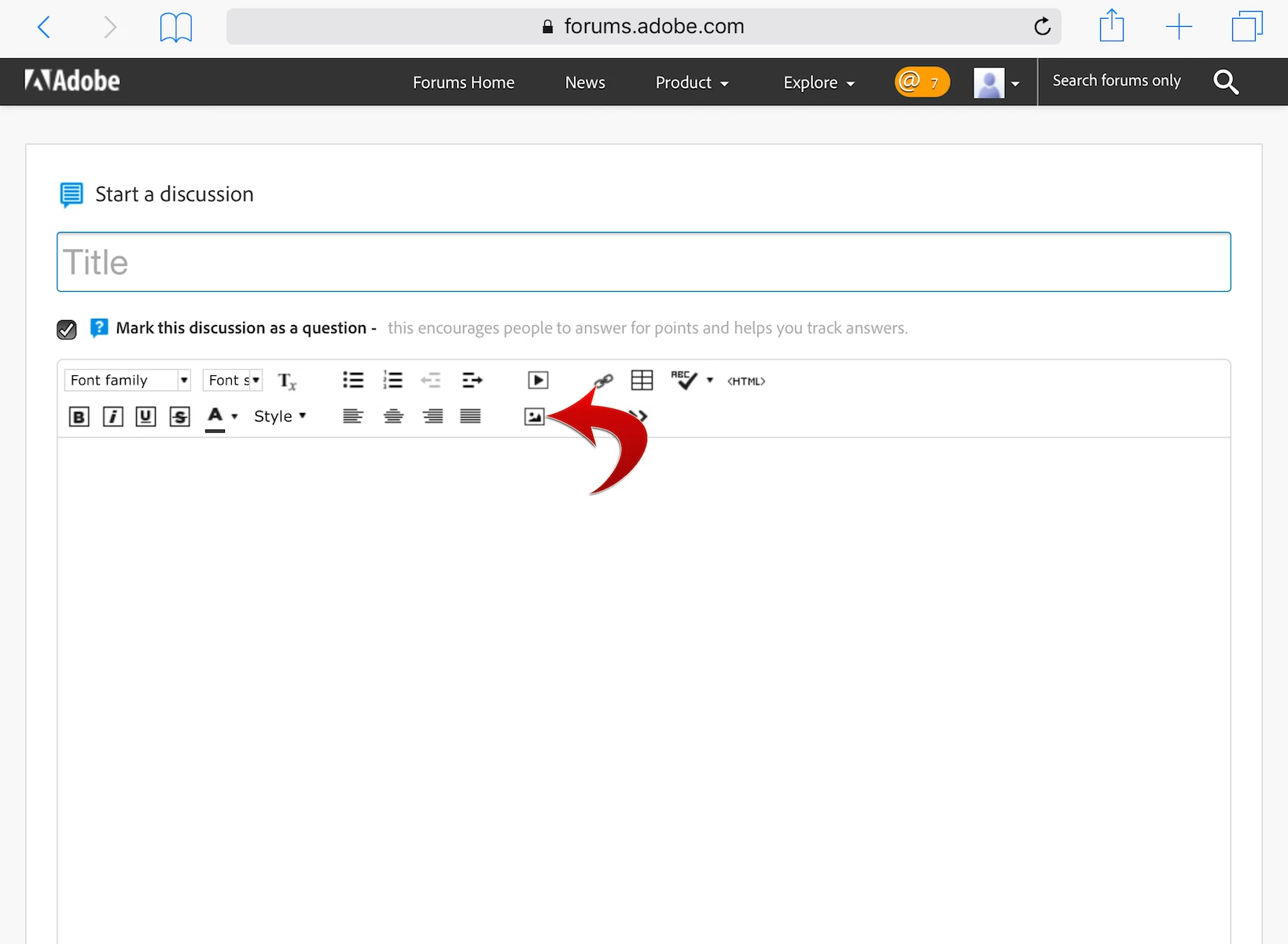Image resolution: width=1288 pixels, height=944 pixels.
Task: Go to Forums Home
Action: point(463,83)
